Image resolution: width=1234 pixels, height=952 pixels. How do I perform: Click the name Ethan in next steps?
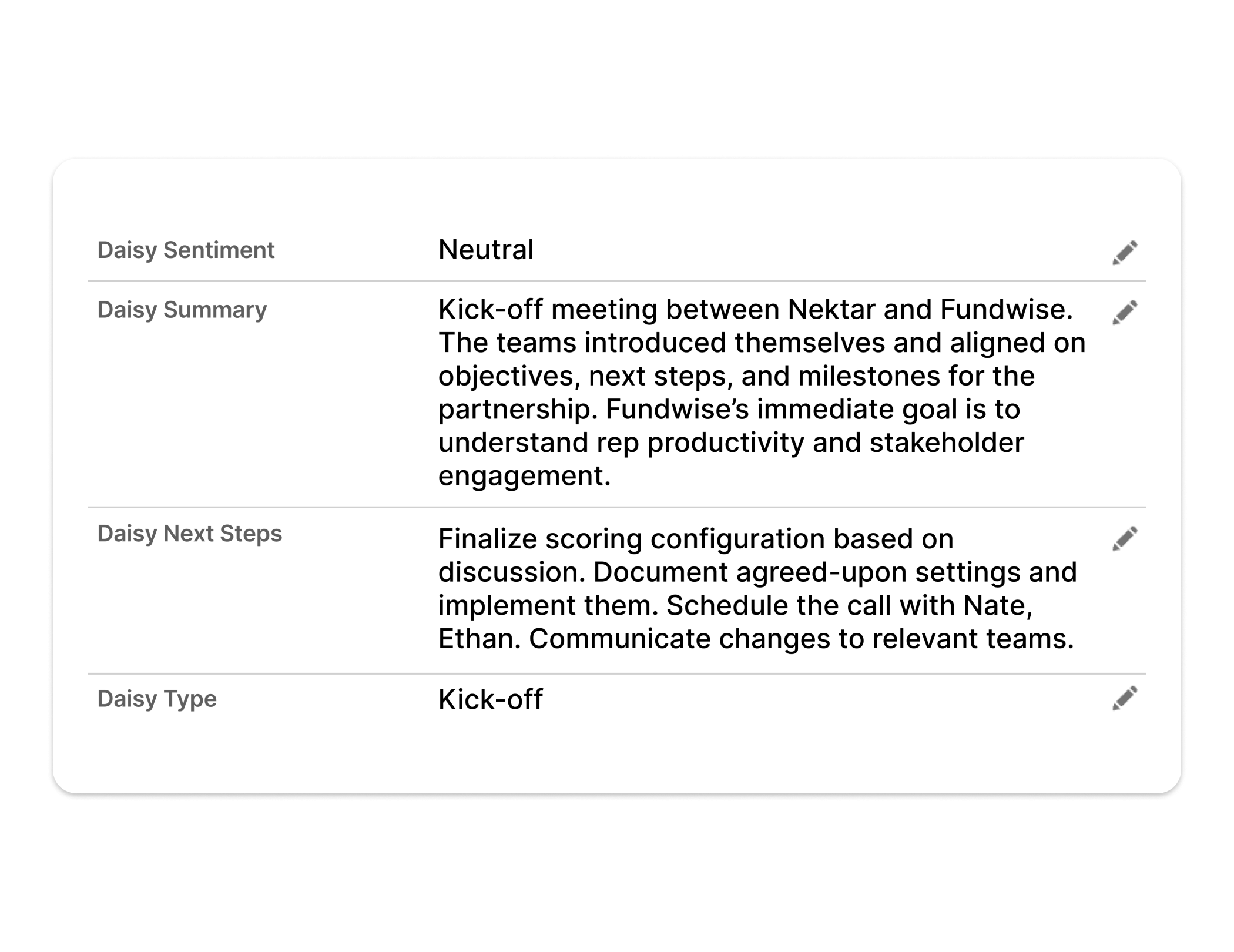476,639
